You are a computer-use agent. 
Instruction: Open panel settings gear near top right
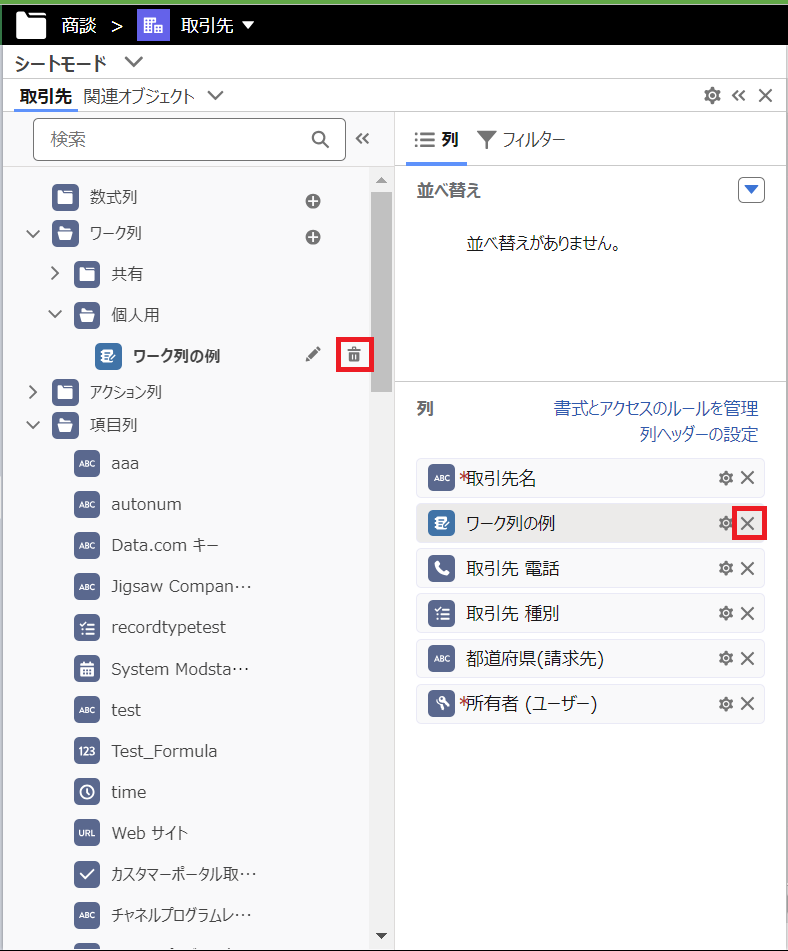[x=712, y=95]
